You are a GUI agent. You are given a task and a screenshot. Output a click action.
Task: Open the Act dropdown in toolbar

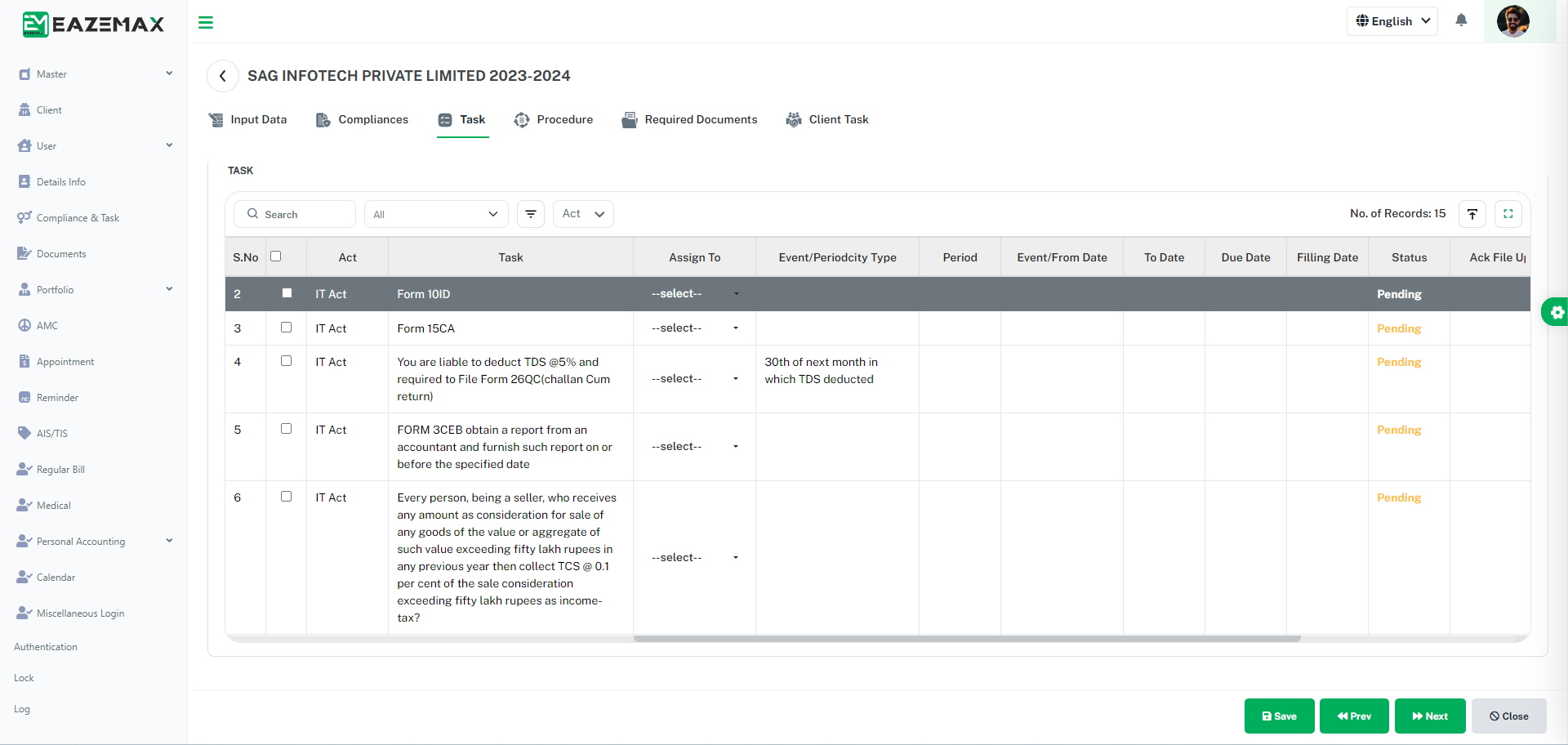coord(583,214)
